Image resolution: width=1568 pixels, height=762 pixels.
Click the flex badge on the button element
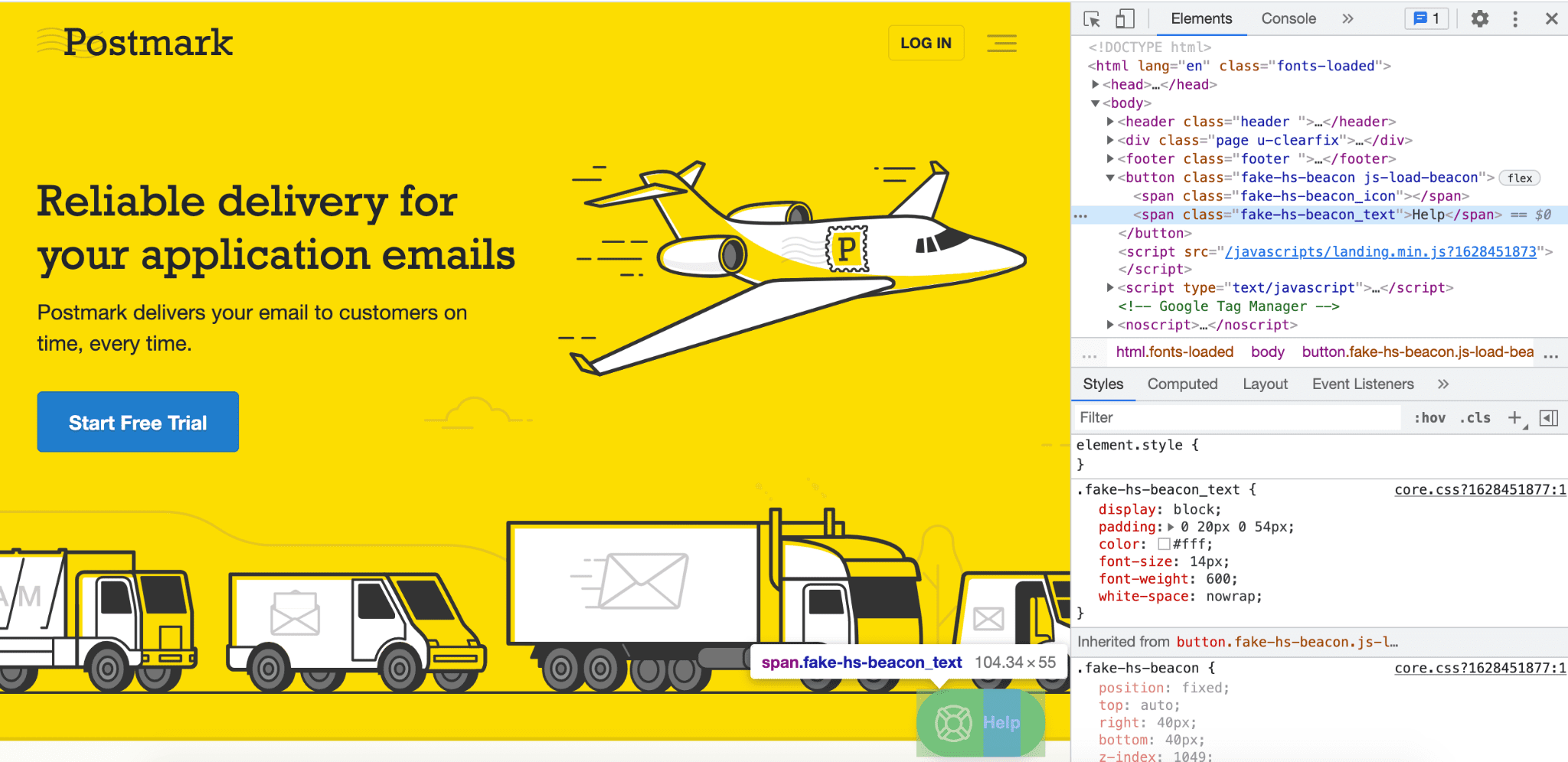1519,177
